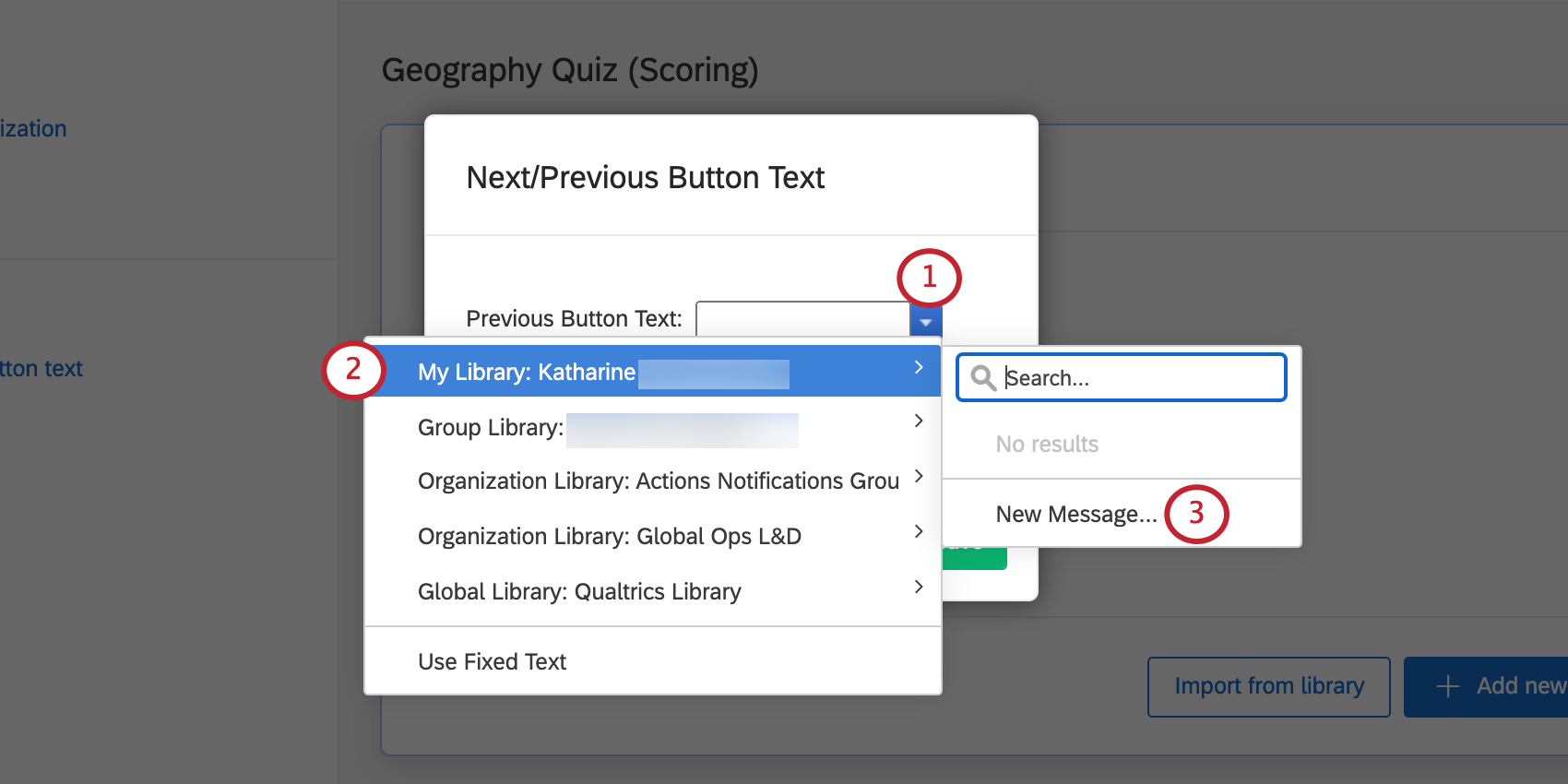The image size is (1568, 784).
Task: Select Organization Library: Global Ops L&D
Action: (609, 537)
